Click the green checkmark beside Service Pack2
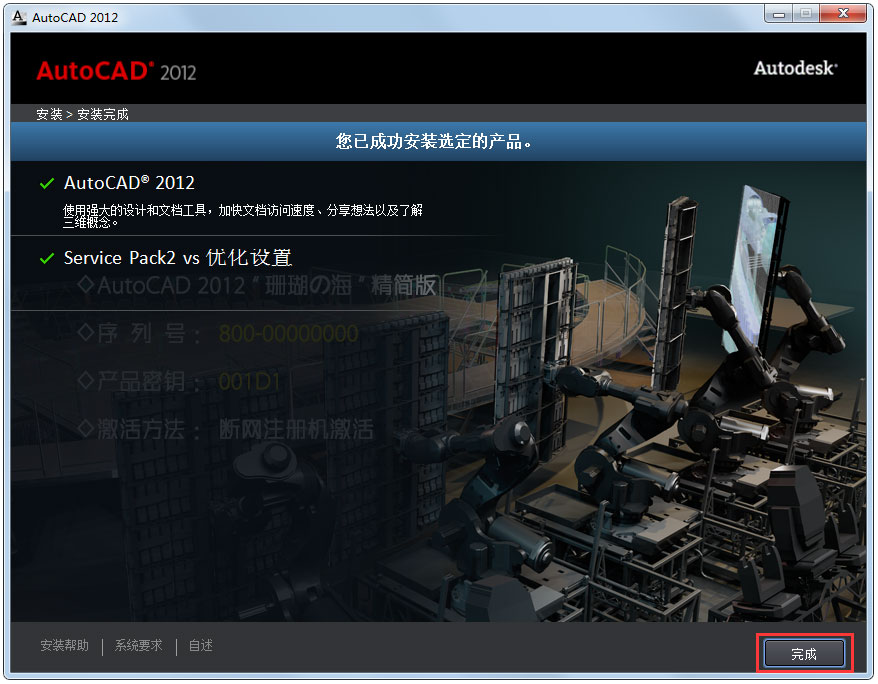This screenshot has height=684, width=878. point(46,257)
